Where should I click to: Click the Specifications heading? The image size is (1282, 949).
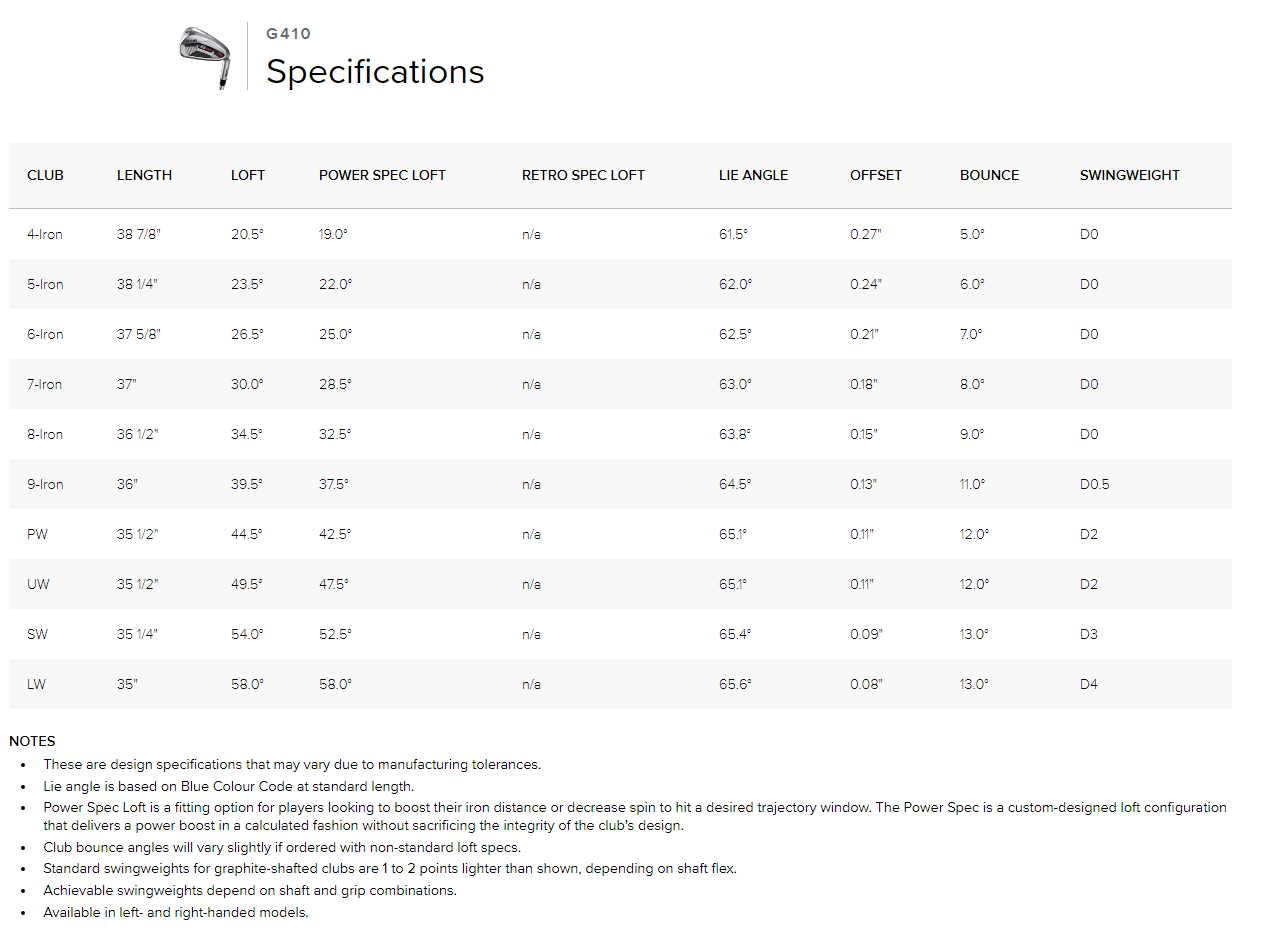(375, 72)
